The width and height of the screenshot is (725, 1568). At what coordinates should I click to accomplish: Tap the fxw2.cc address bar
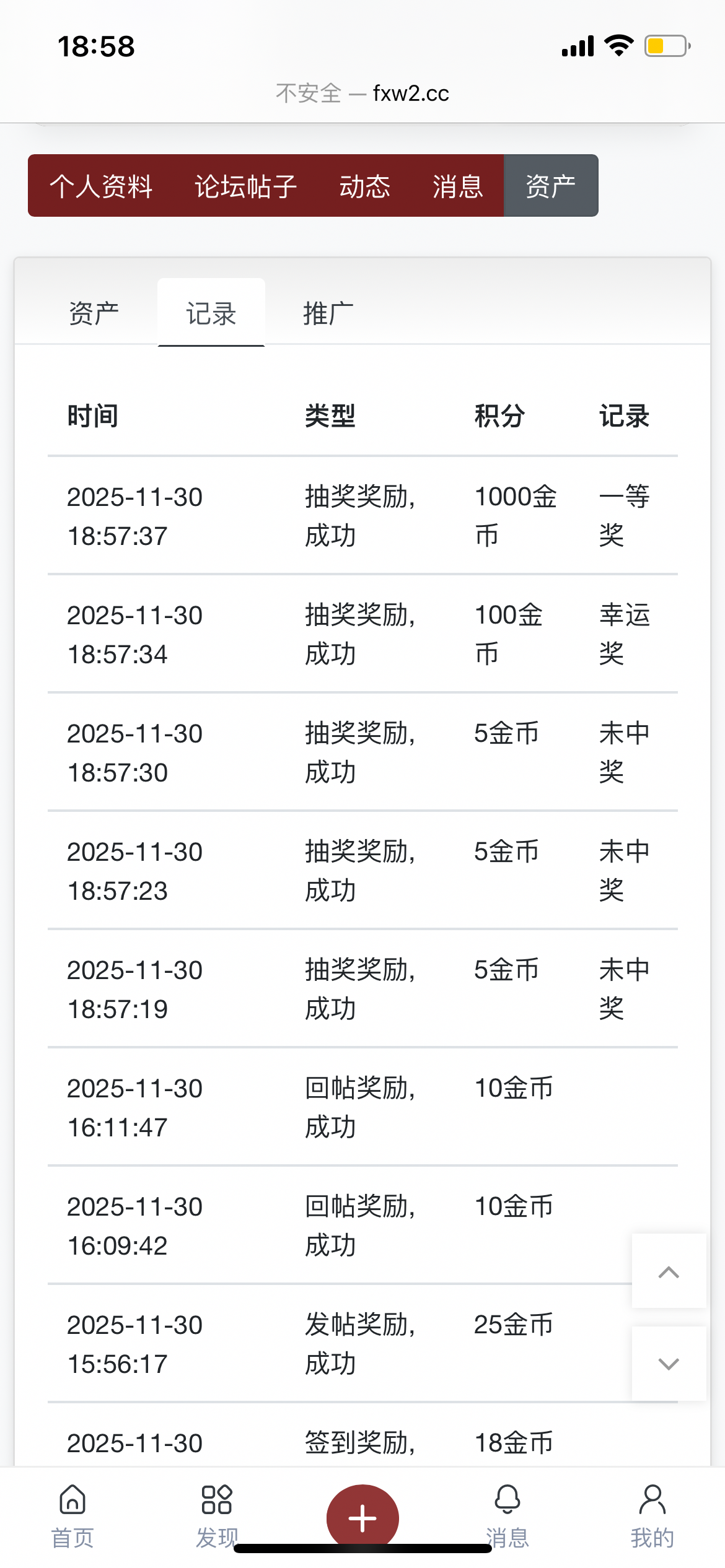pyautogui.click(x=362, y=94)
